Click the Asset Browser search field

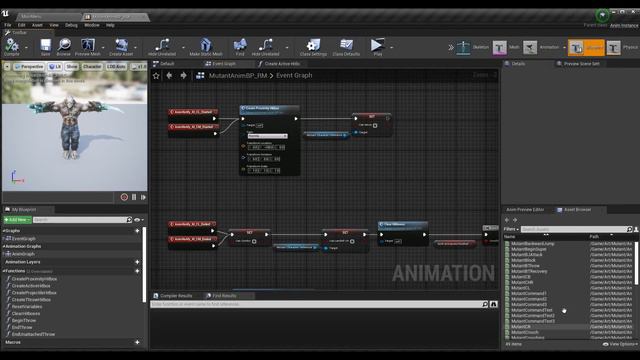tap(576, 229)
